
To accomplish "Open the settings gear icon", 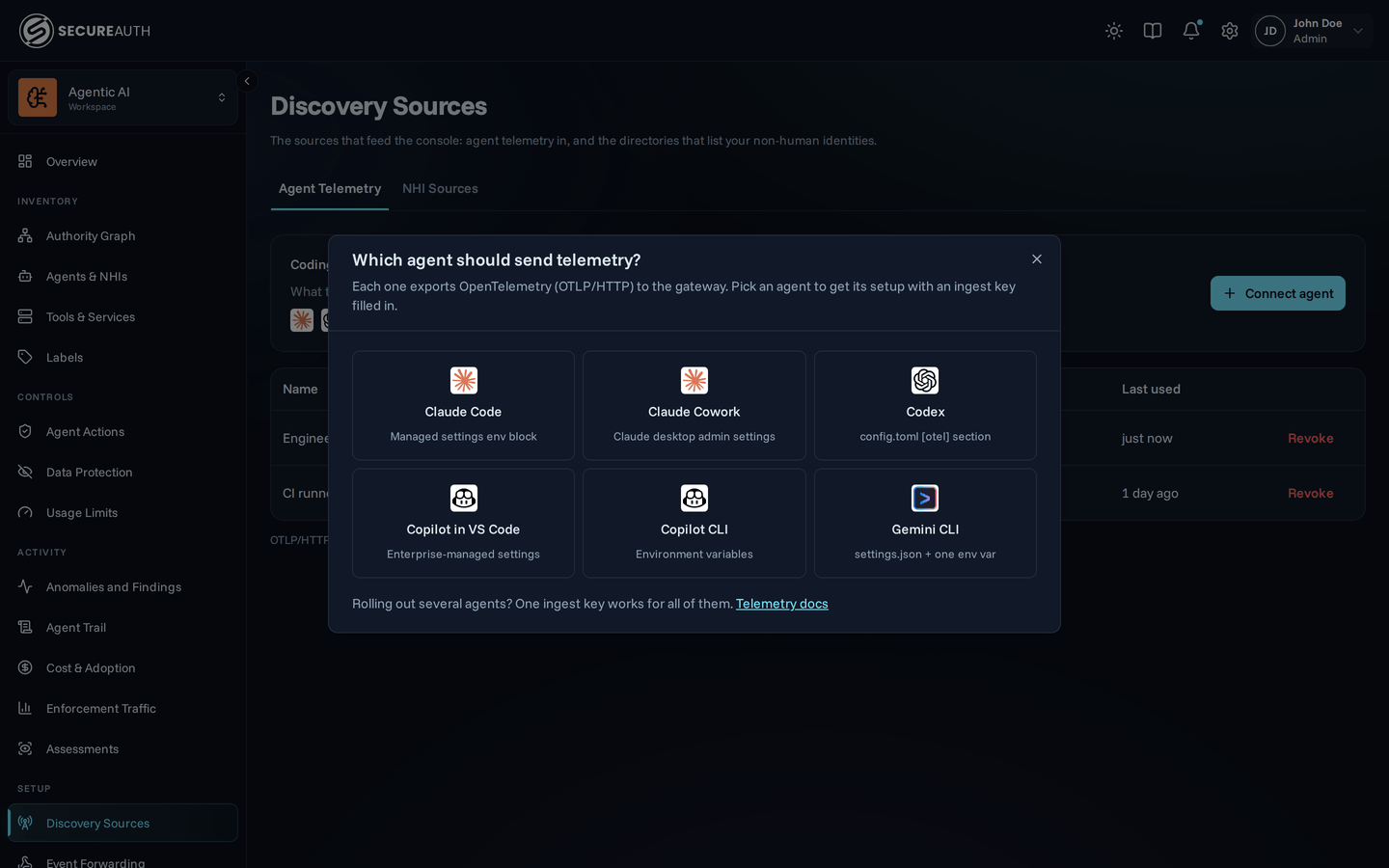I will point(1230,31).
